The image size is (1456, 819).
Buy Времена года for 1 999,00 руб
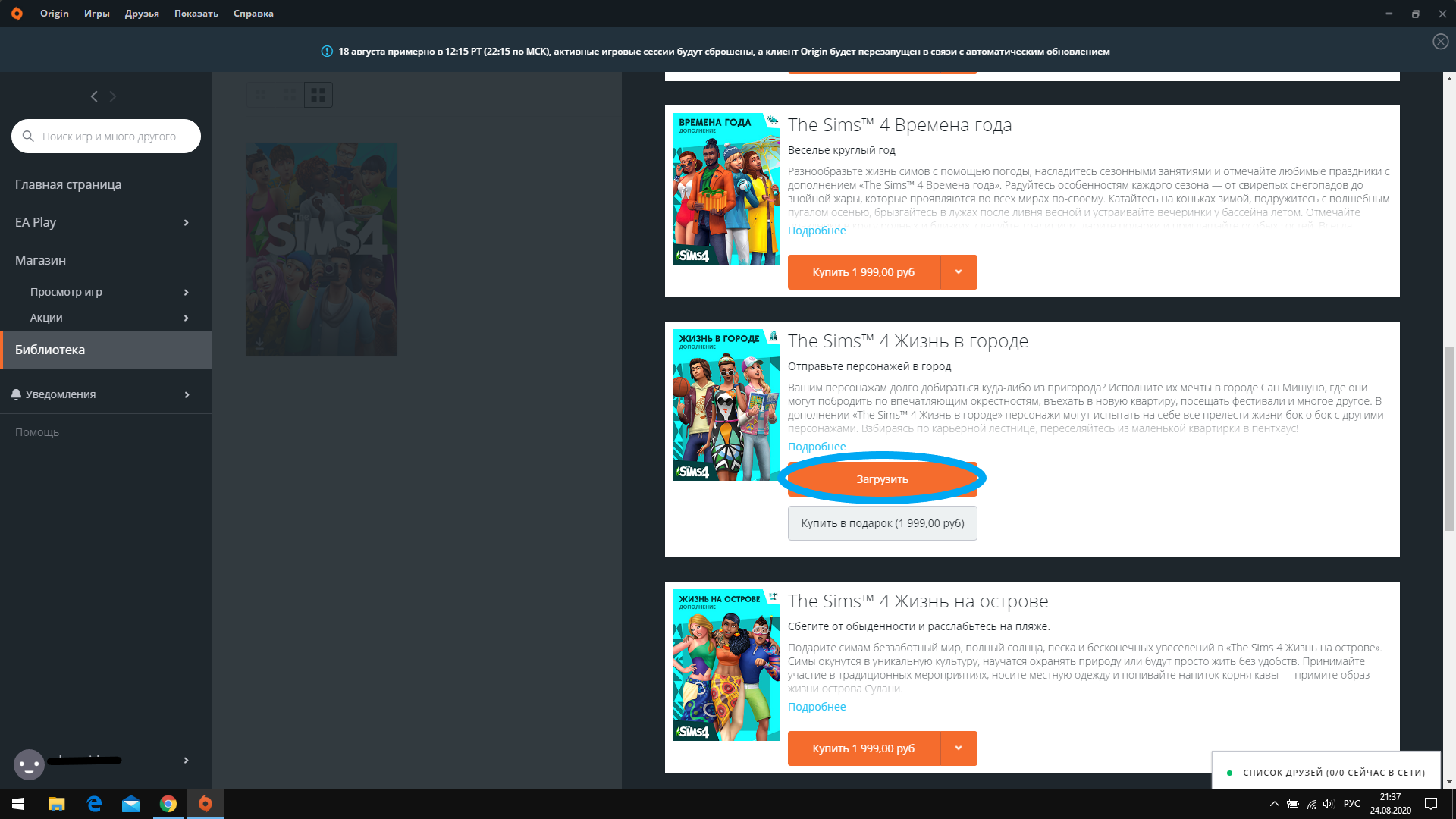coord(864,272)
